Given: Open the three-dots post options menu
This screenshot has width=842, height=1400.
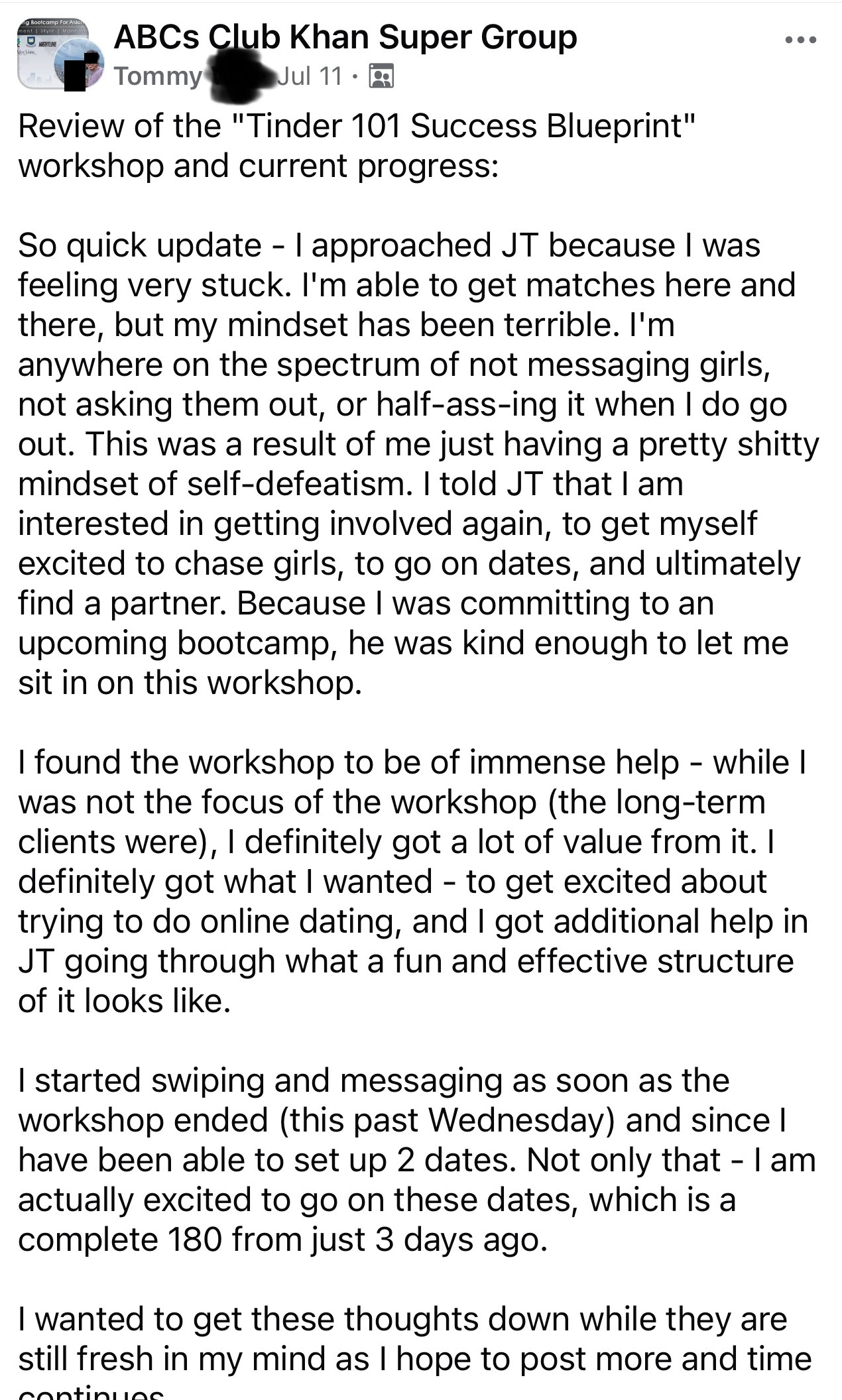Looking at the screenshot, I should click(800, 40).
